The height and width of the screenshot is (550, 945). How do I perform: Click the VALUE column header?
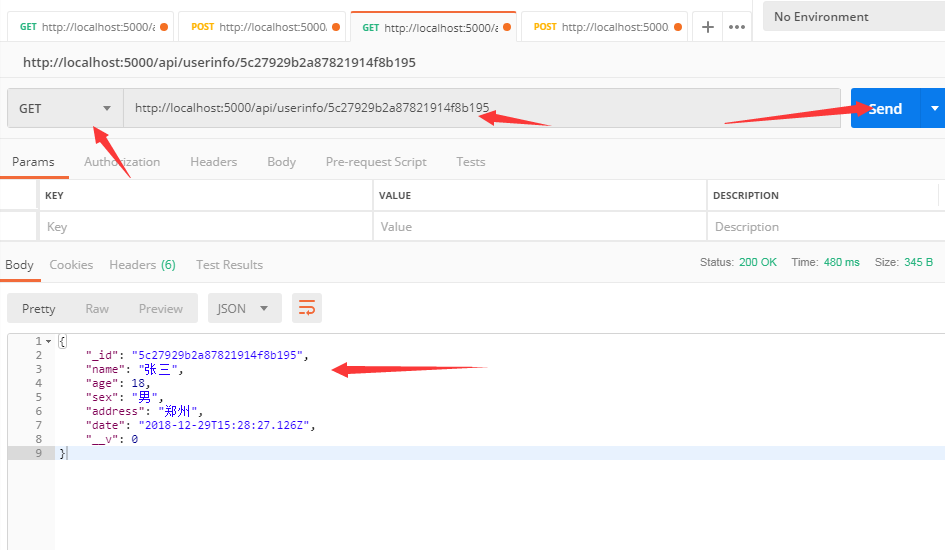395,196
